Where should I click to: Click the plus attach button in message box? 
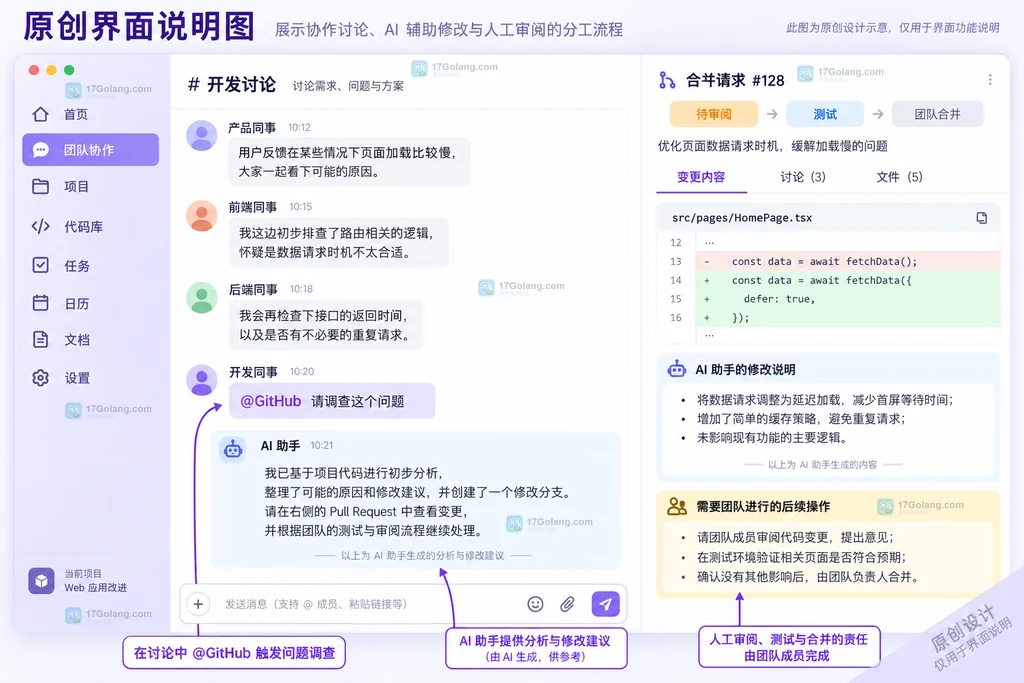[198, 604]
